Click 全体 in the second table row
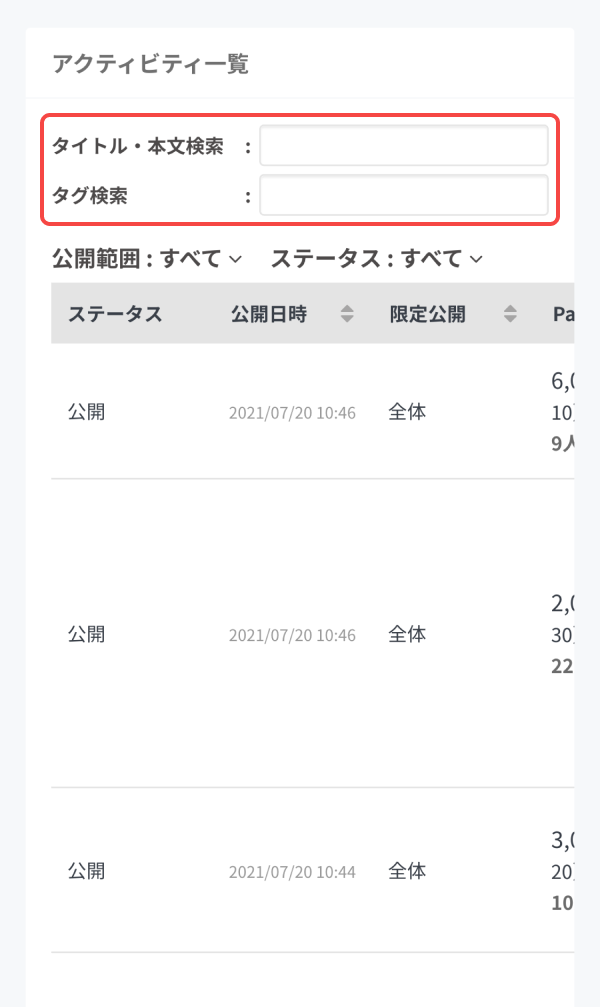Image resolution: width=600 pixels, height=1007 pixels. [x=407, y=634]
